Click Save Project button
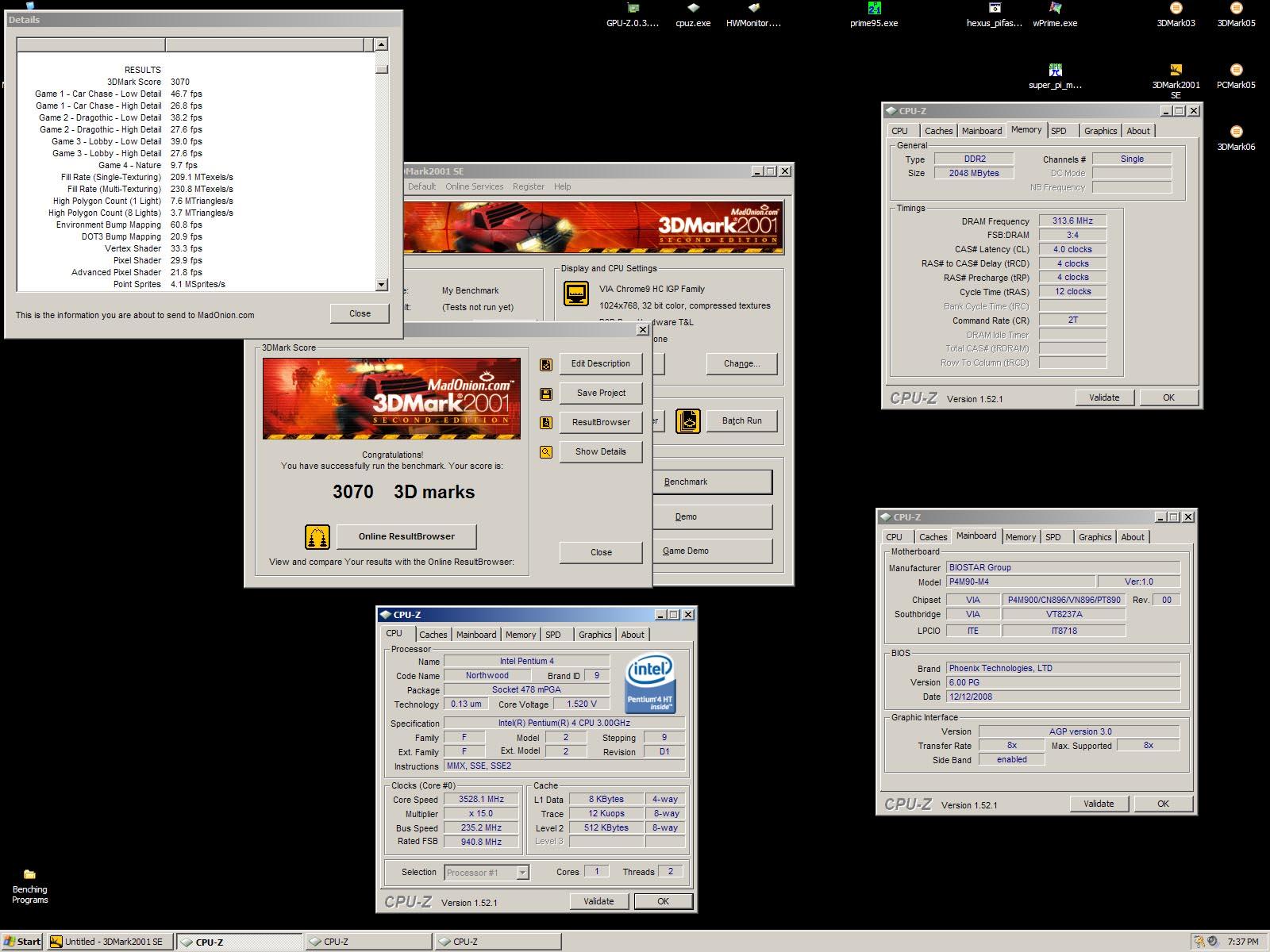This screenshot has height=952, width=1270. pos(601,393)
